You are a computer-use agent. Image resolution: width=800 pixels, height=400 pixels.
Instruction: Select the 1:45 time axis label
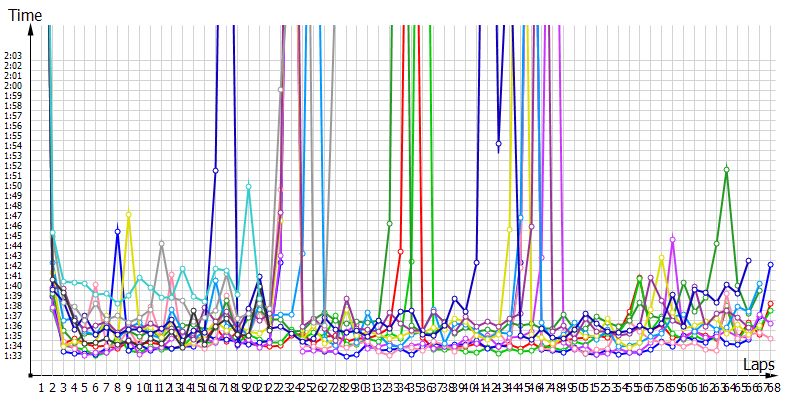click(x=13, y=236)
